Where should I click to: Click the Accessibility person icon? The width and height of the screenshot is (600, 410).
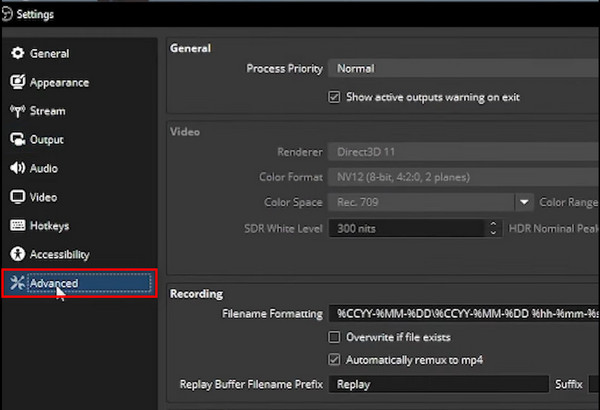coord(17,254)
